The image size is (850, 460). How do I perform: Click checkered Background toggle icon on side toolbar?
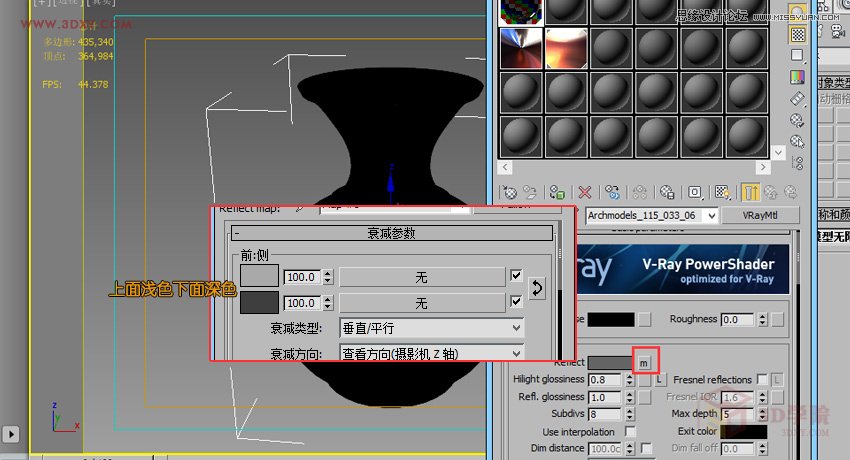click(x=797, y=35)
